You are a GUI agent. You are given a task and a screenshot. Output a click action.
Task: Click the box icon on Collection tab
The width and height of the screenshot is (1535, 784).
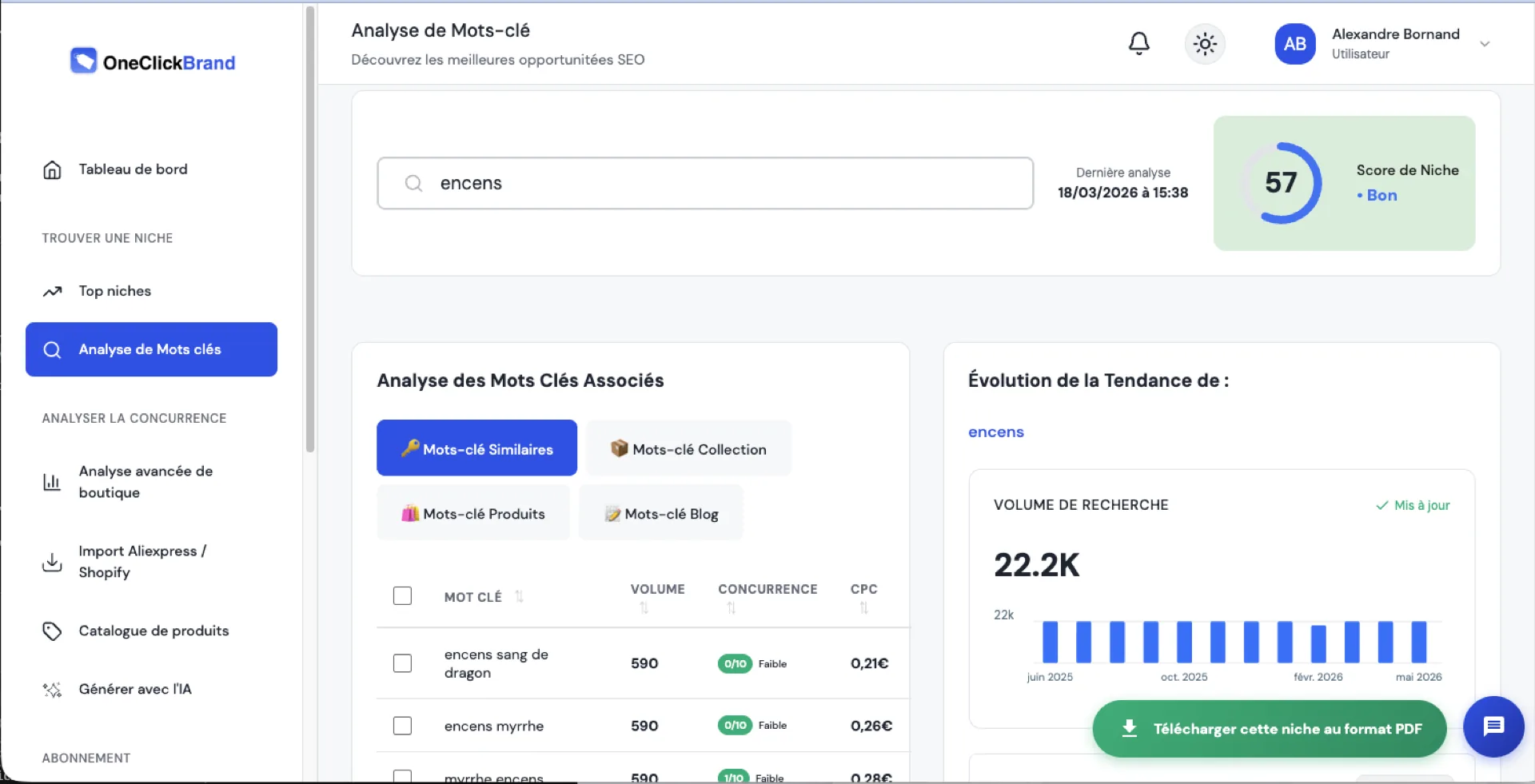coord(619,448)
